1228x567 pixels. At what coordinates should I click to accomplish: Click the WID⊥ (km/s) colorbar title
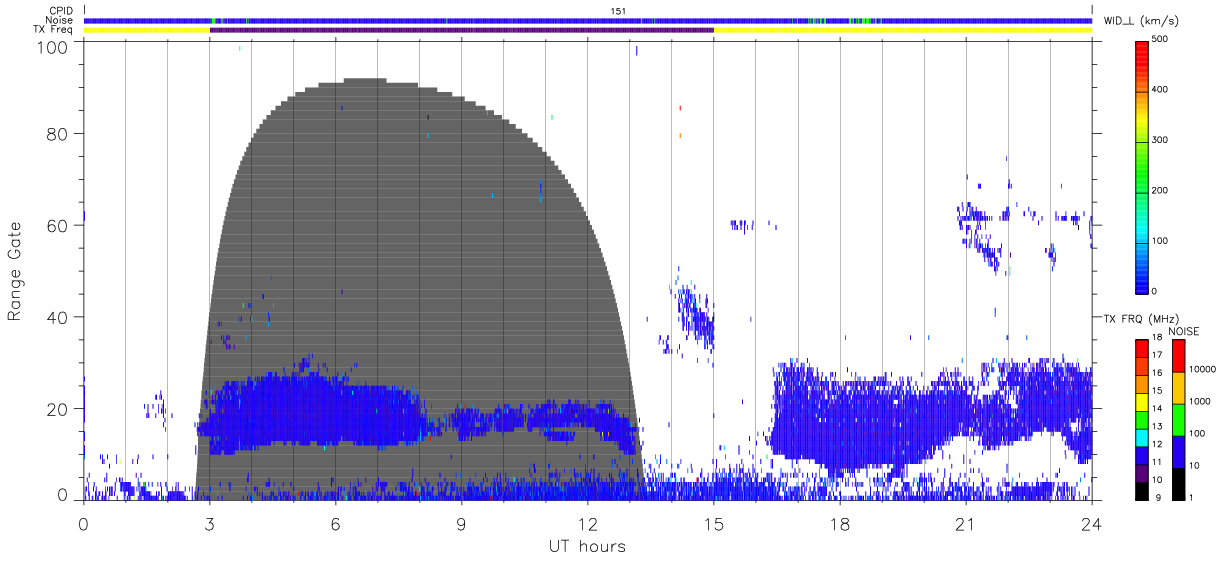click(x=1141, y=20)
